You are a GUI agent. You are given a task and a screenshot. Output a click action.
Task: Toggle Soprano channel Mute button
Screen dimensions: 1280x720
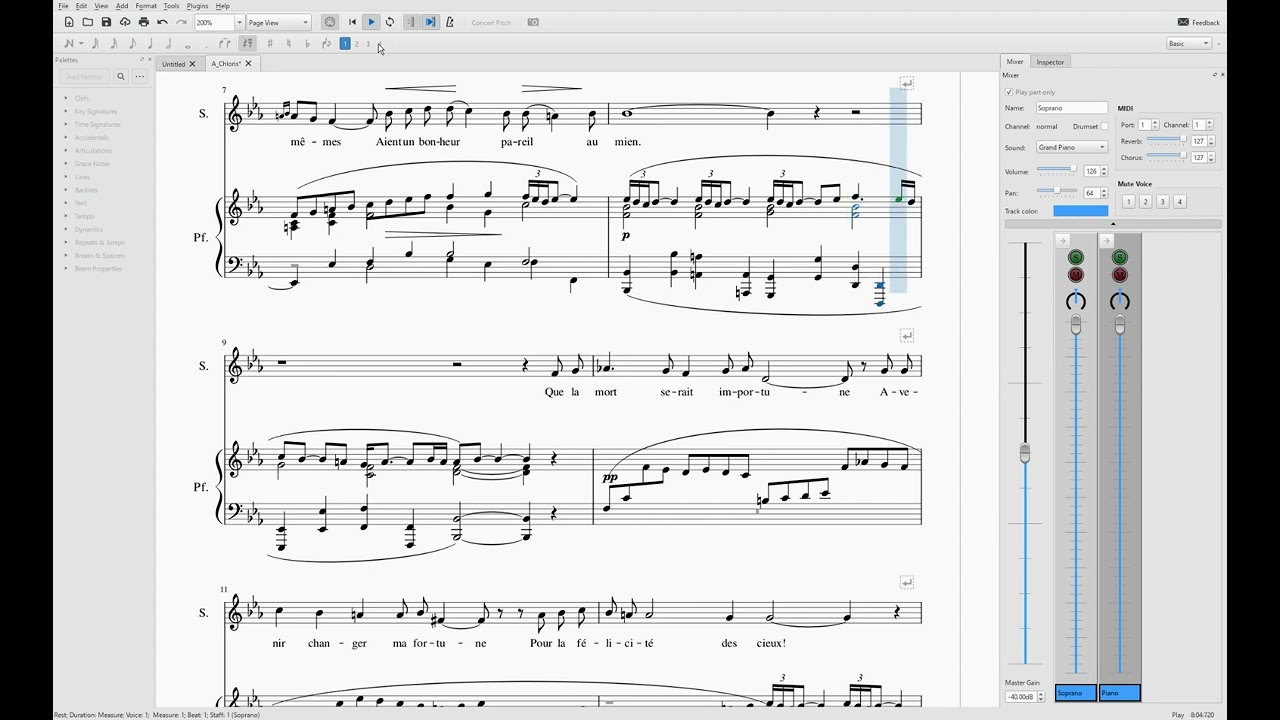pyautogui.click(x=1076, y=274)
